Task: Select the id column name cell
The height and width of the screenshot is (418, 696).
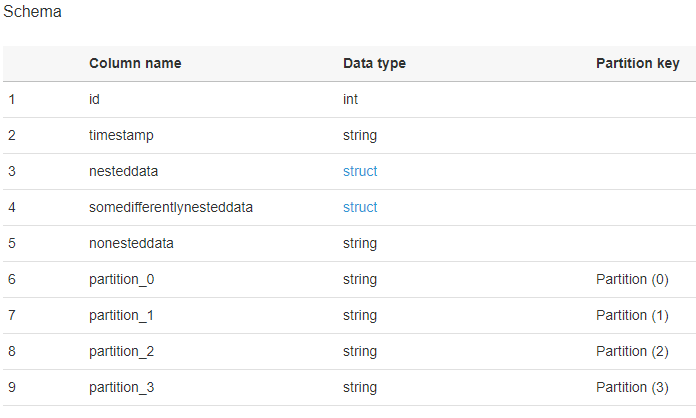Action: 95,99
